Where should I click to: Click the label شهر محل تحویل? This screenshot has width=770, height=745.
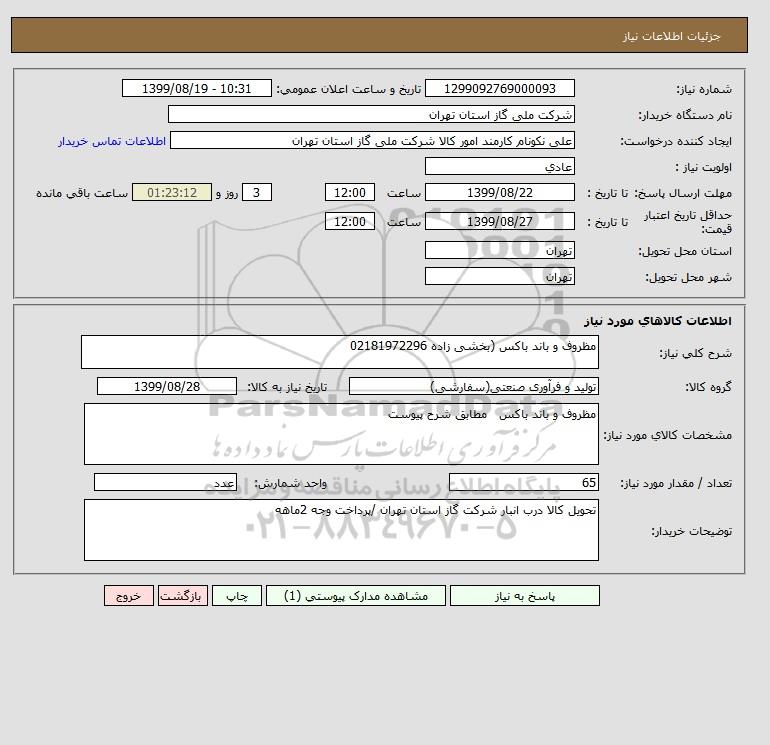(x=688, y=277)
